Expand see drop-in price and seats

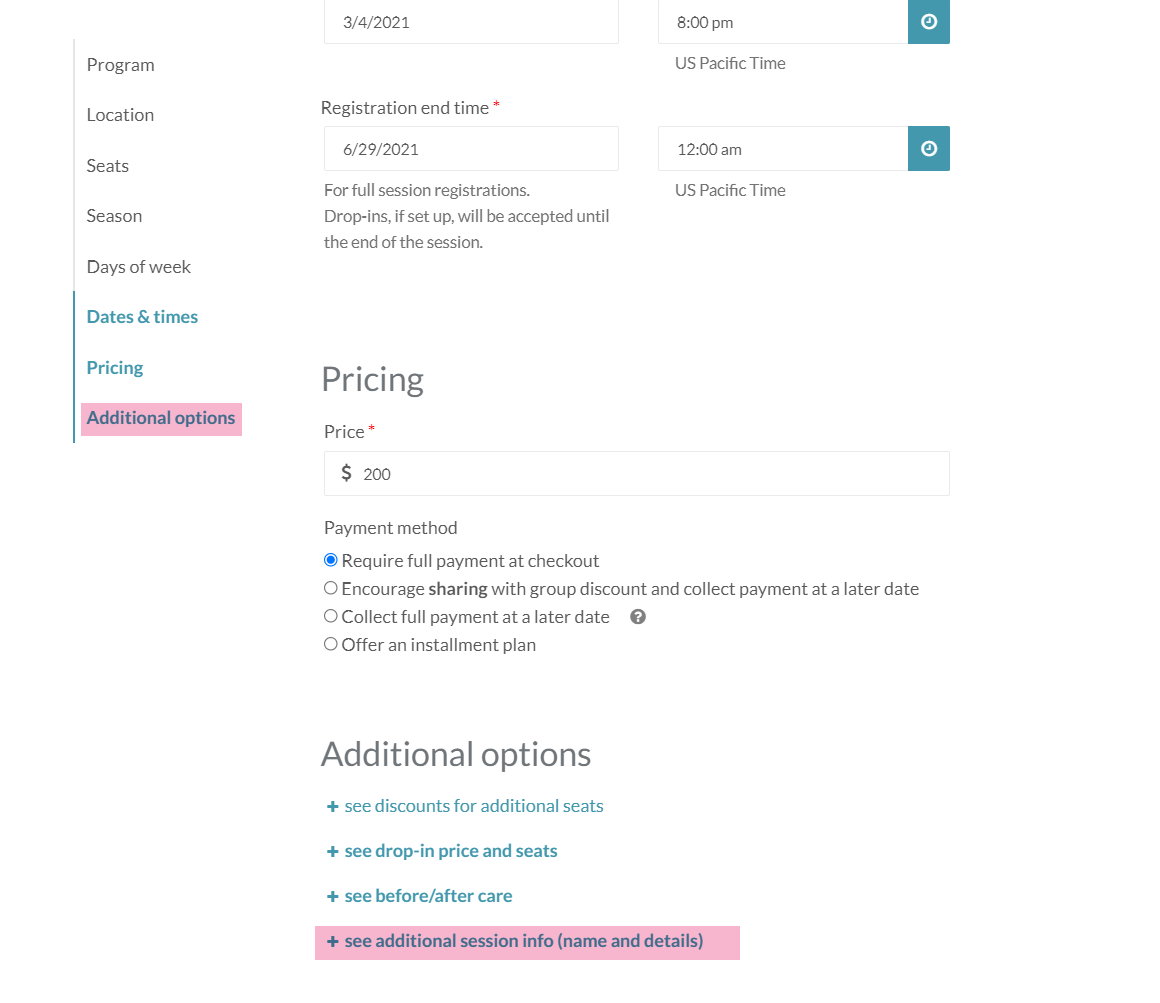tap(450, 851)
